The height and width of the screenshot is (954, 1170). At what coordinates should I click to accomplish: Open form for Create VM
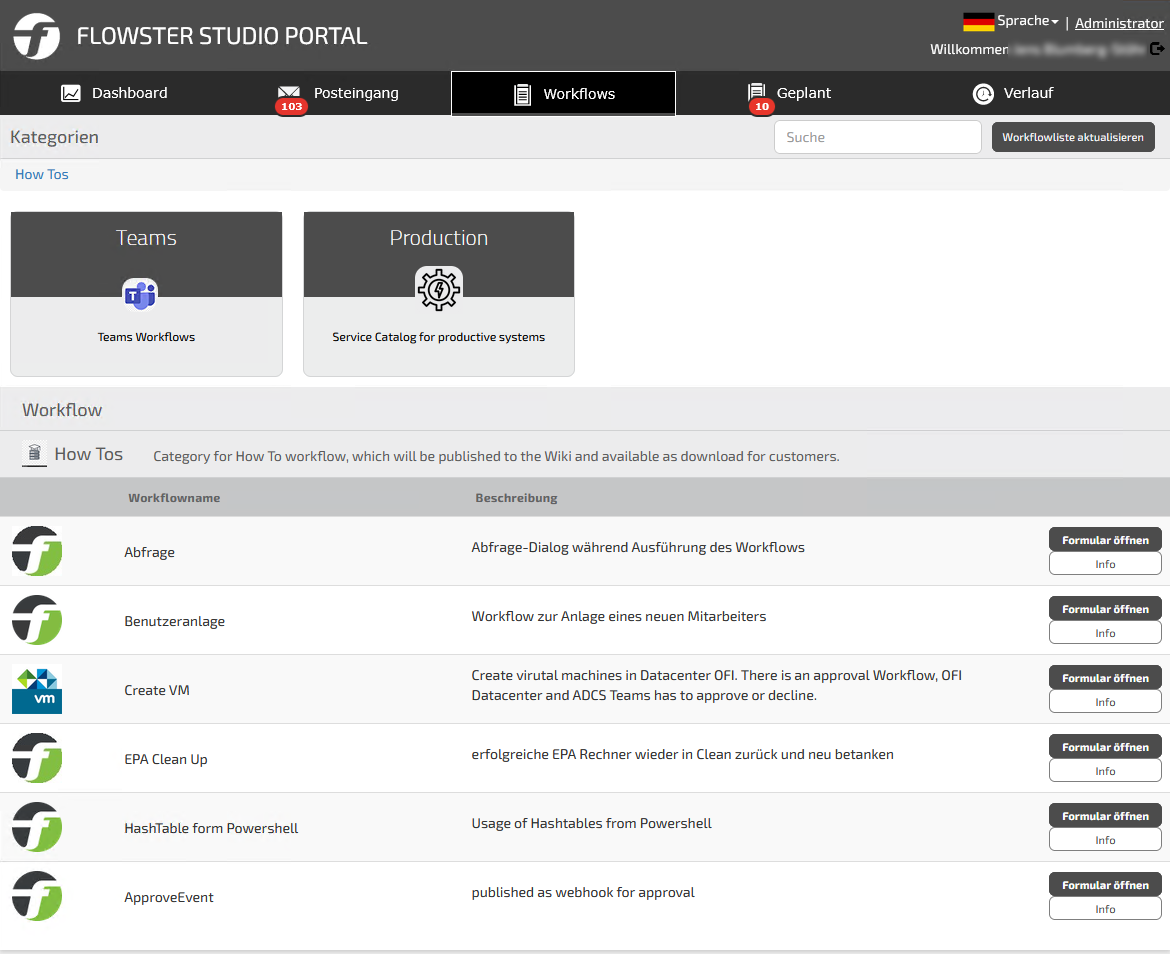click(1105, 678)
